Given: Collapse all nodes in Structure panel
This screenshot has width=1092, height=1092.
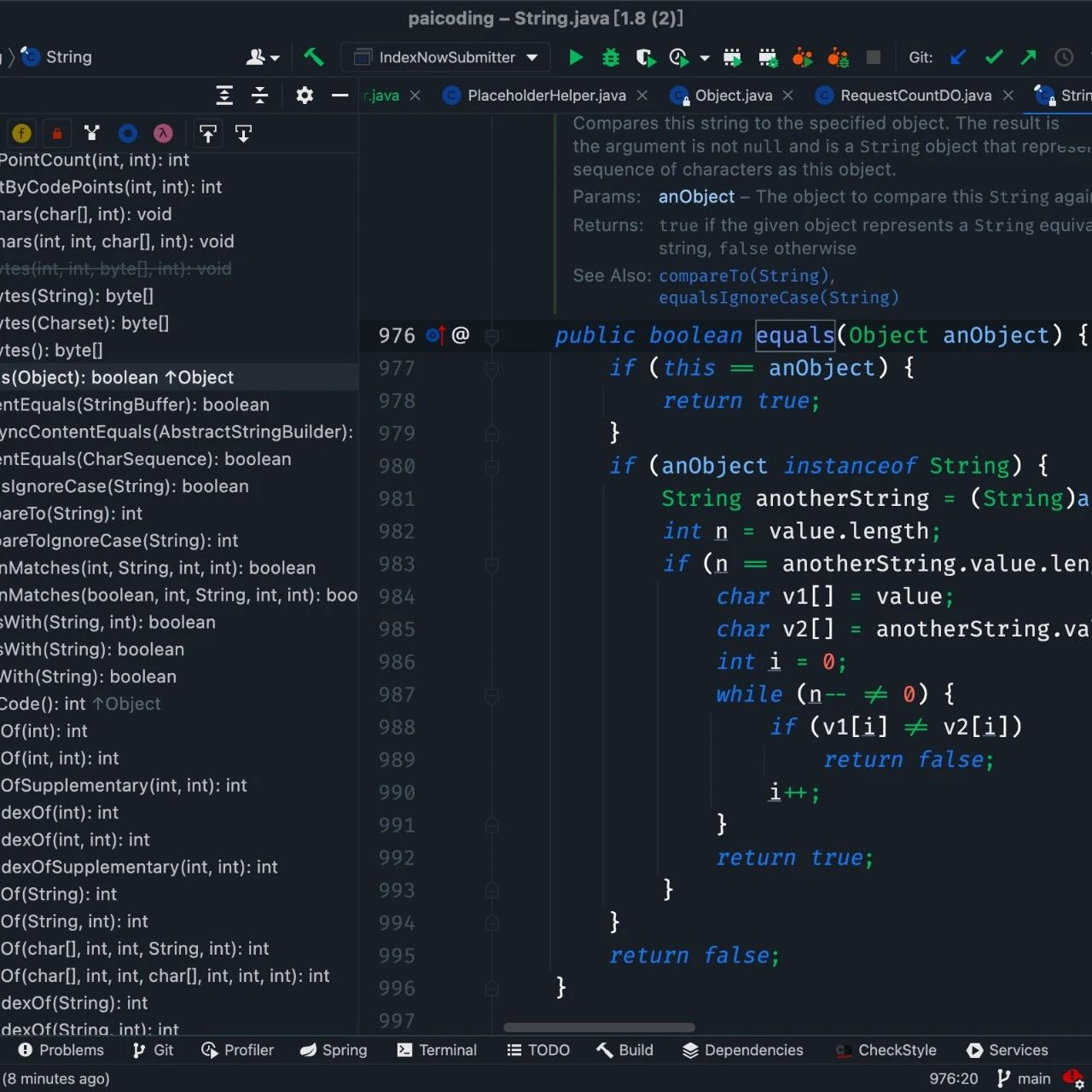Looking at the screenshot, I should pos(260,96).
